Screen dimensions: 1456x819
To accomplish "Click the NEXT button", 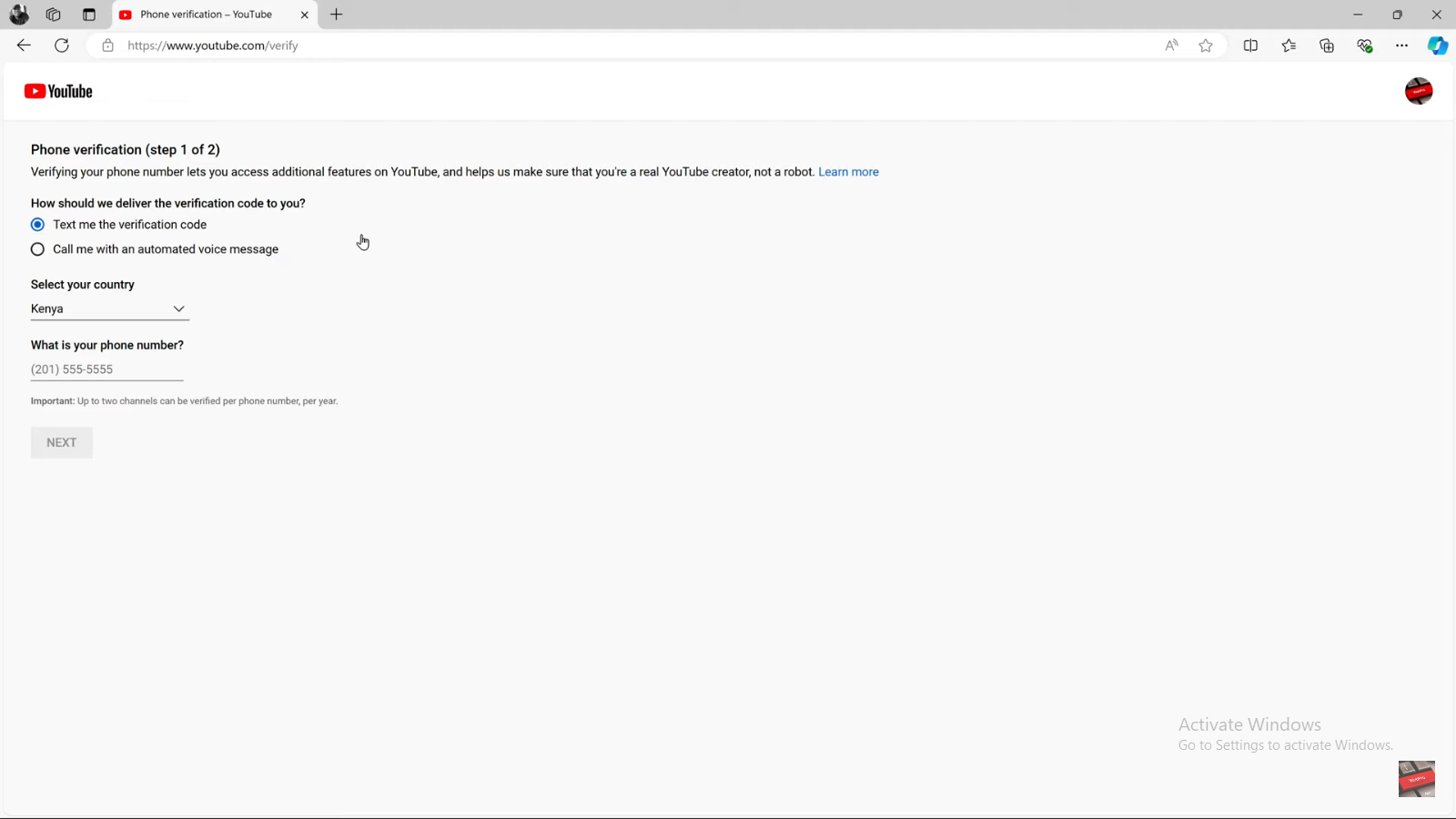I will [x=62, y=442].
